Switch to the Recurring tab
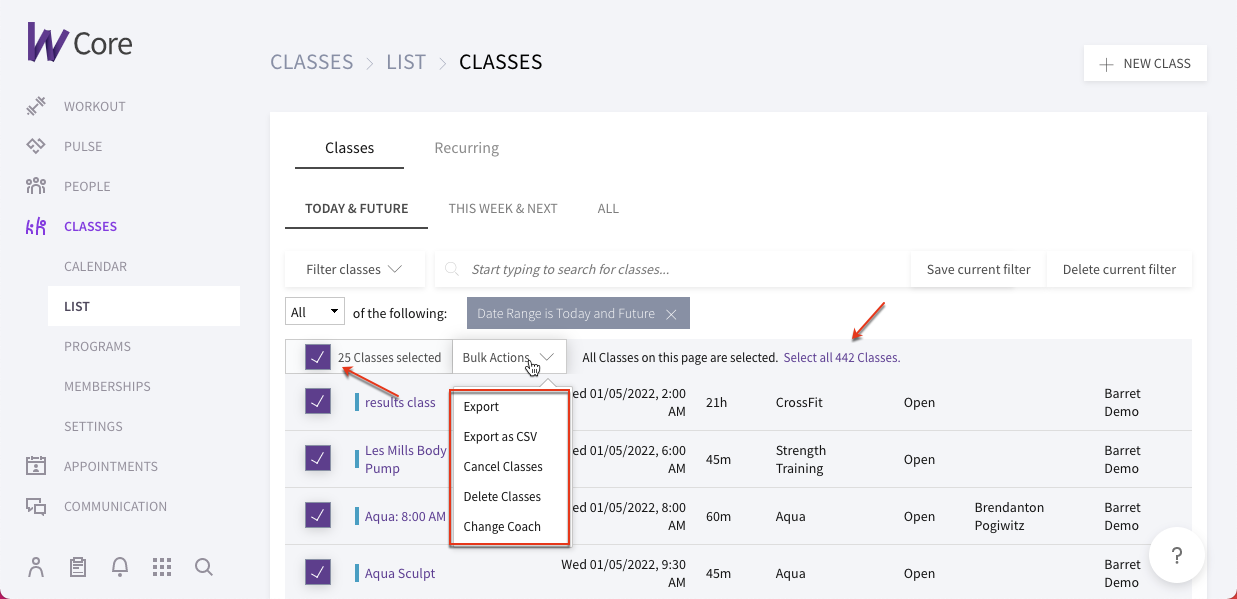 click(x=467, y=148)
